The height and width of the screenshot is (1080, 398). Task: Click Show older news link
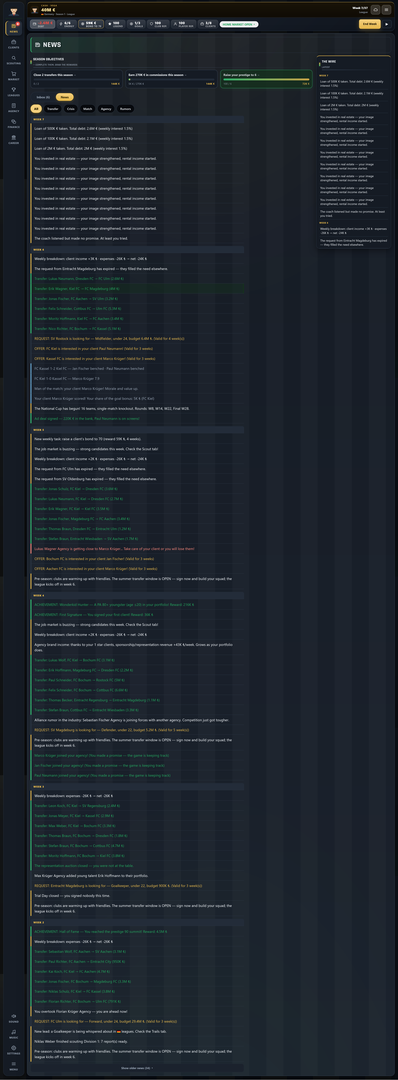pos(138,1068)
